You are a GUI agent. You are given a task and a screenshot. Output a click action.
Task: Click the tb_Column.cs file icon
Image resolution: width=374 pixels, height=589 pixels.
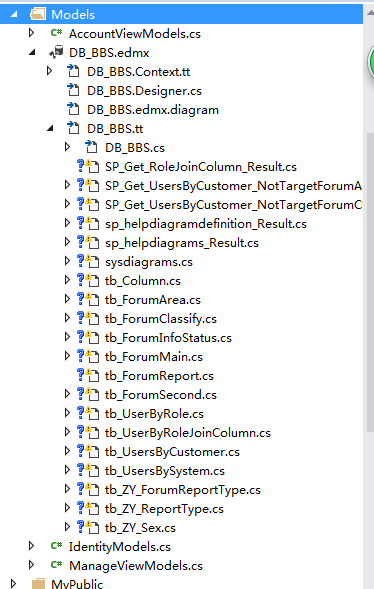click(88, 280)
